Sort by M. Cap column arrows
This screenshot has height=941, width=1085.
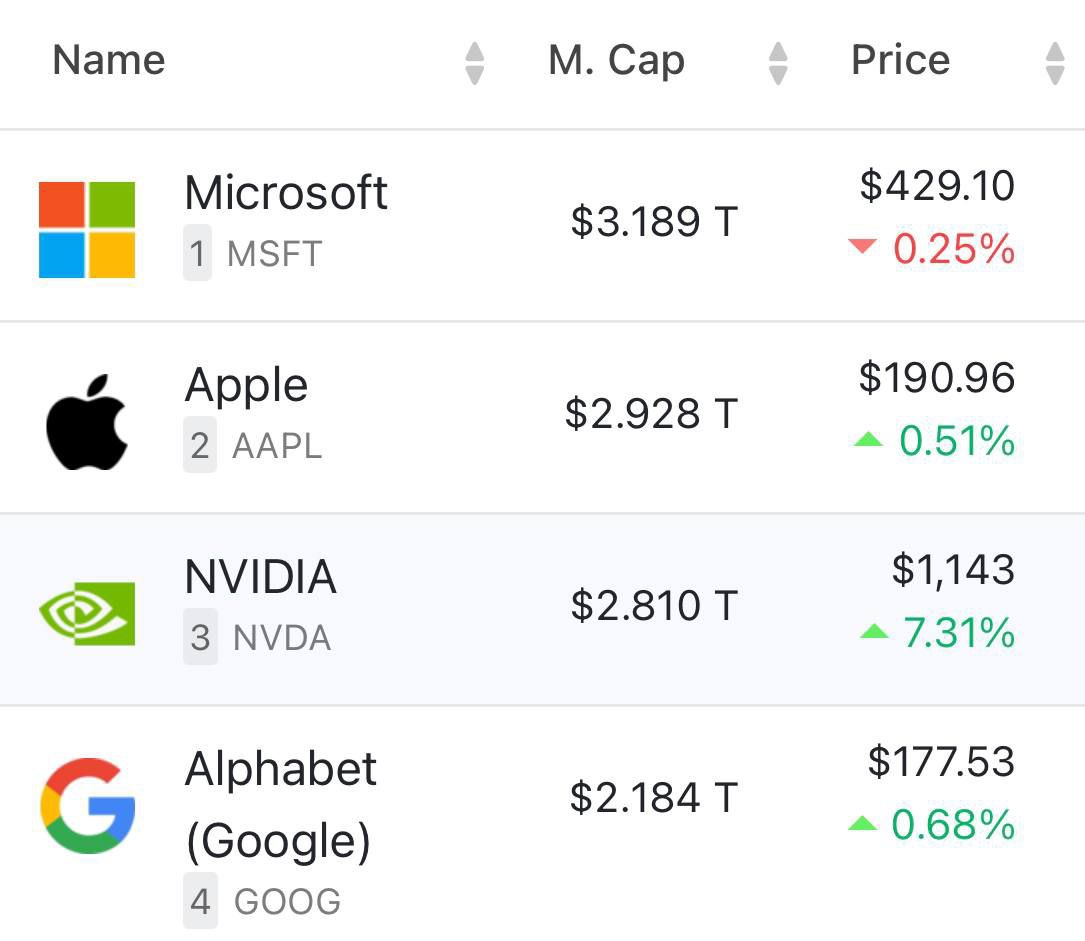778,63
